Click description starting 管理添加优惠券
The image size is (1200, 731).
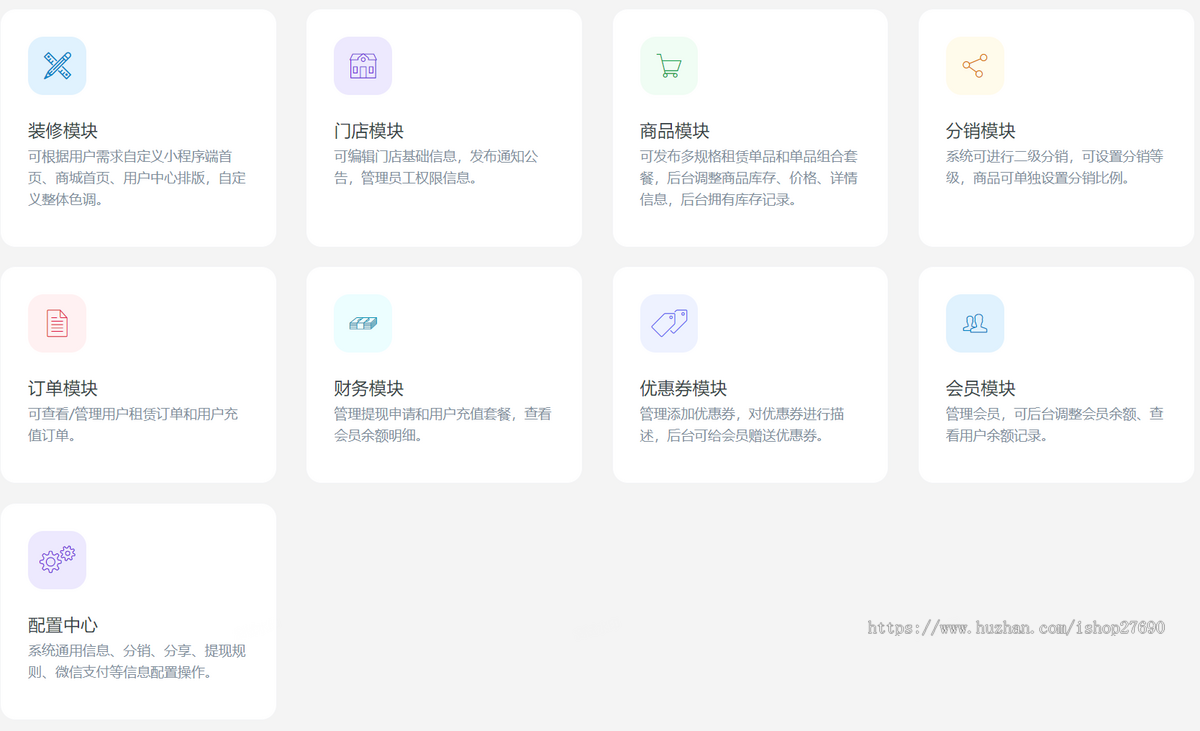(x=742, y=424)
